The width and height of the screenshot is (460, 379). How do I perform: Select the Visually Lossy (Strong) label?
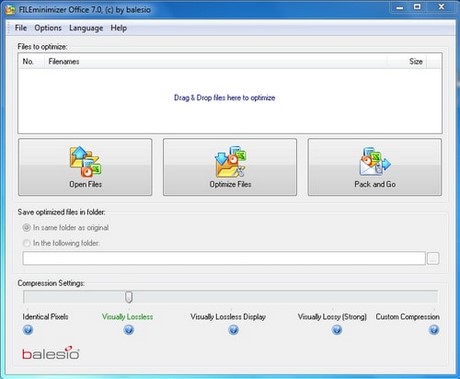coord(332,317)
